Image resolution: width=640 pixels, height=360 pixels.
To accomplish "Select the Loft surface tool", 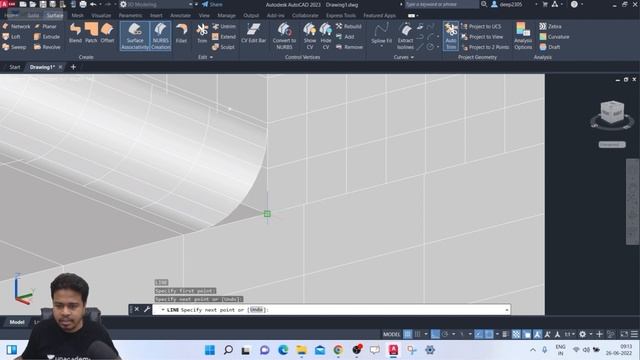I will click(x=11, y=37).
